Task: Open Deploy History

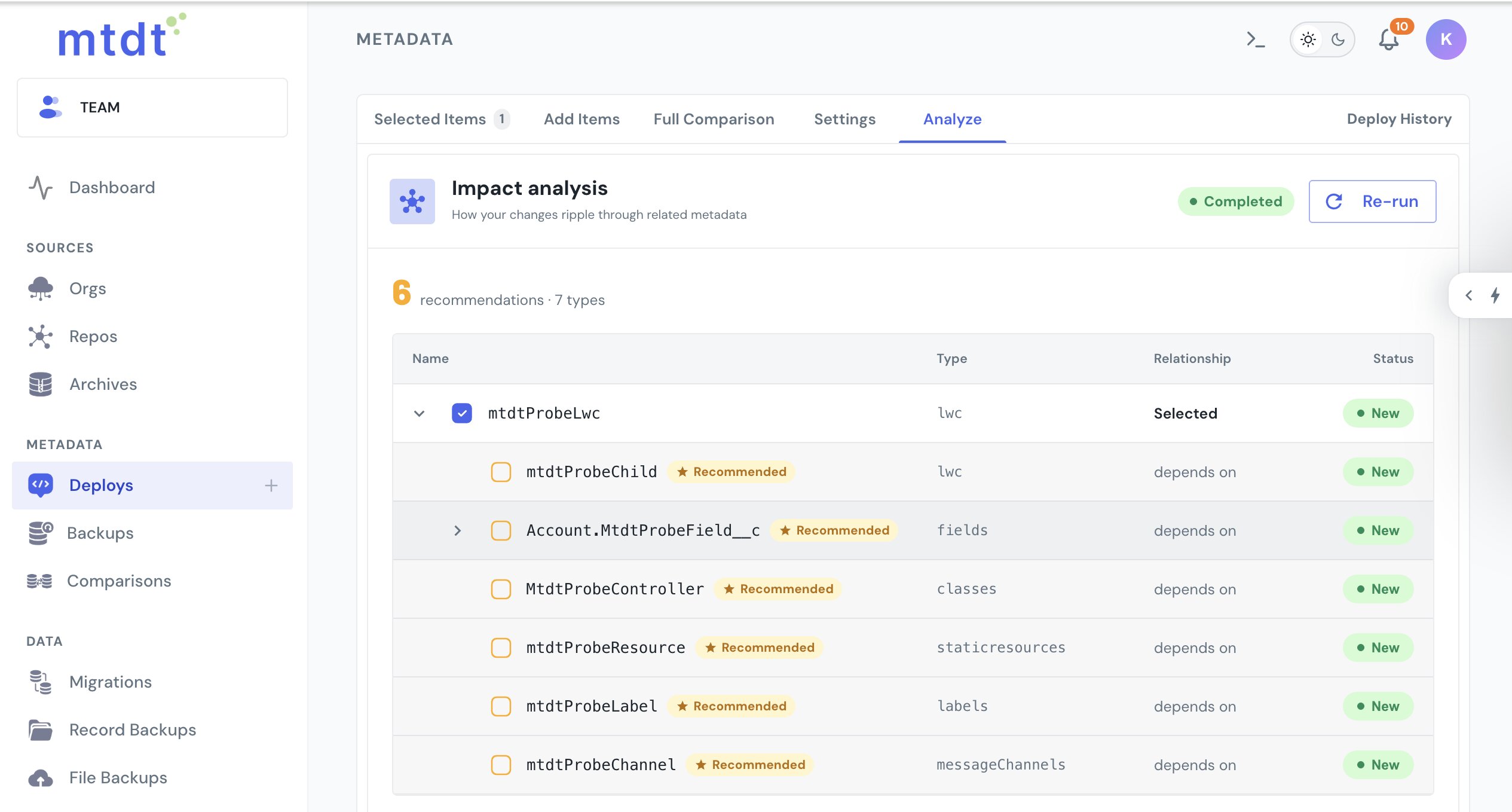Action: (x=1399, y=119)
